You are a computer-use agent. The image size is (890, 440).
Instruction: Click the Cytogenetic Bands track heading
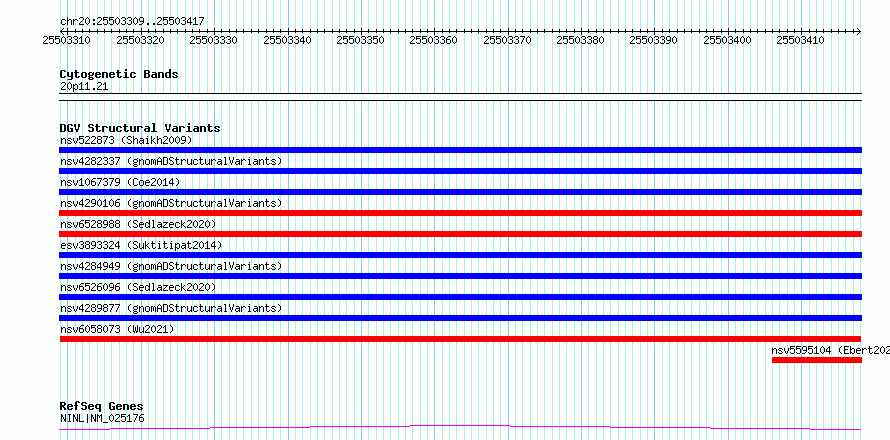coord(119,74)
